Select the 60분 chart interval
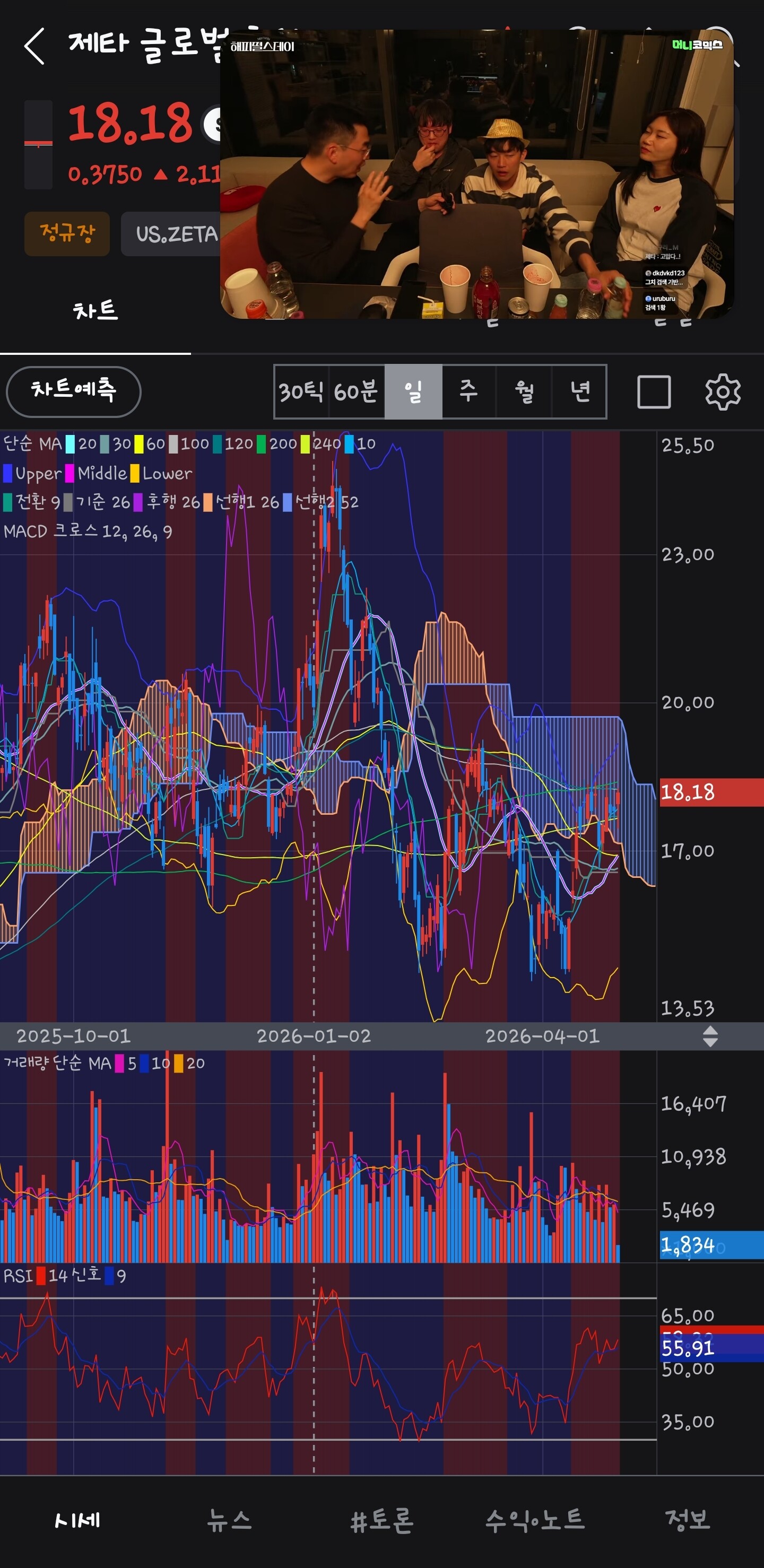This screenshot has height=1568, width=764. 356,391
